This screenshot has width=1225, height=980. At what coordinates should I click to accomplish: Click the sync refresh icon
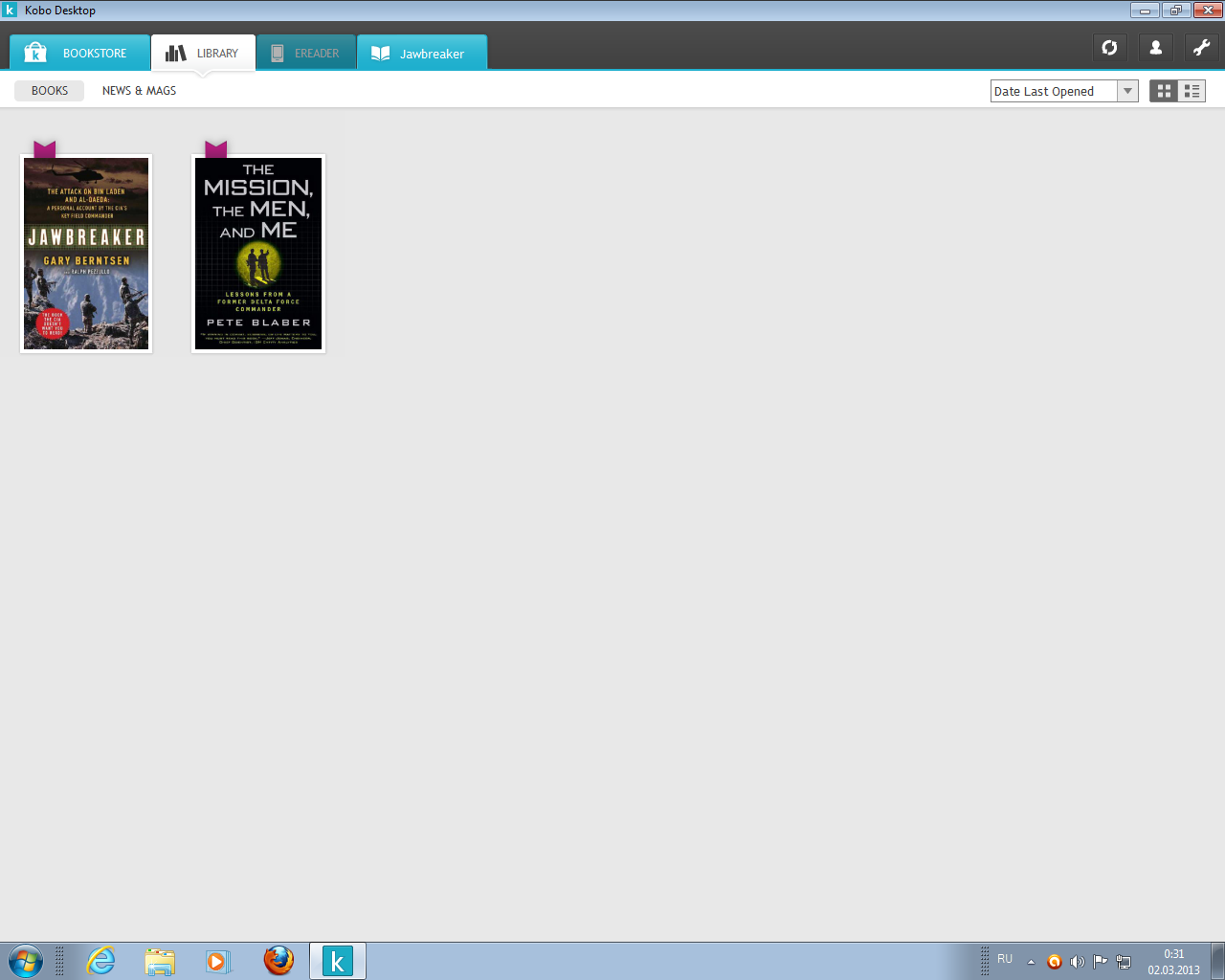(1109, 48)
